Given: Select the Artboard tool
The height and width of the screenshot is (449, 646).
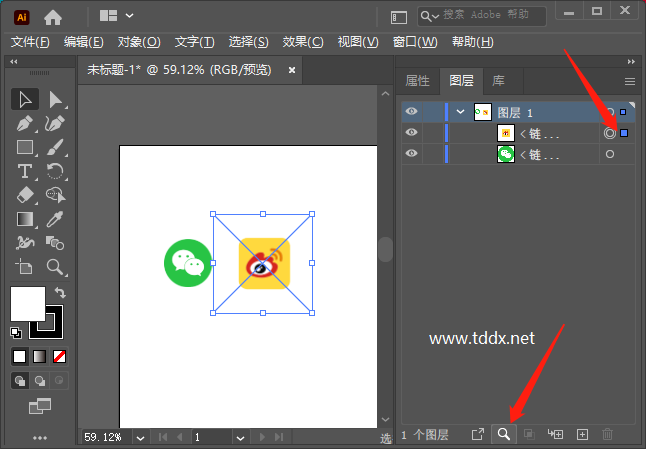Looking at the screenshot, I should pos(25,267).
